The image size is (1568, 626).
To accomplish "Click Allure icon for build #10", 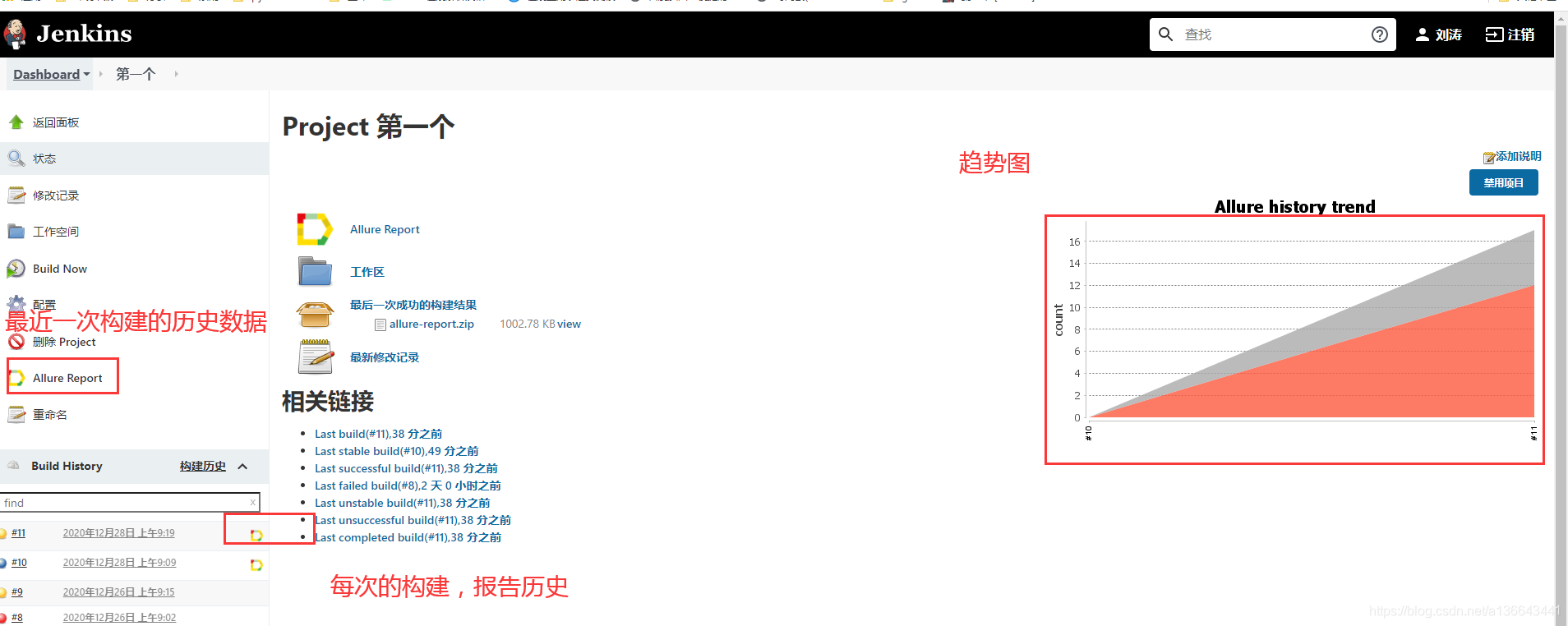I will tap(256, 565).
